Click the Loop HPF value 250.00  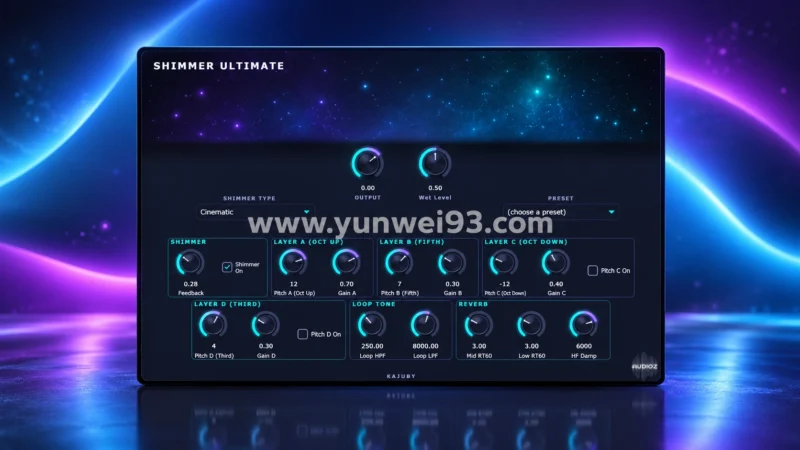point(372,346)
